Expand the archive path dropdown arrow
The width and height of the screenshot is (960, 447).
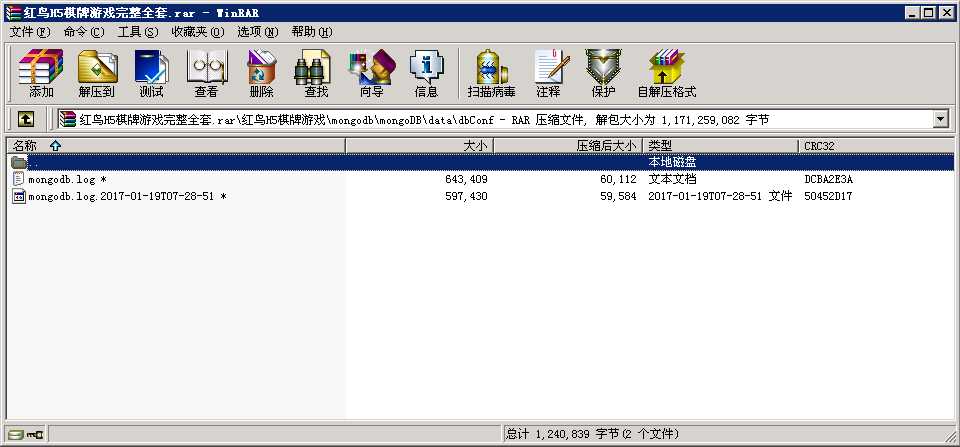940,120
